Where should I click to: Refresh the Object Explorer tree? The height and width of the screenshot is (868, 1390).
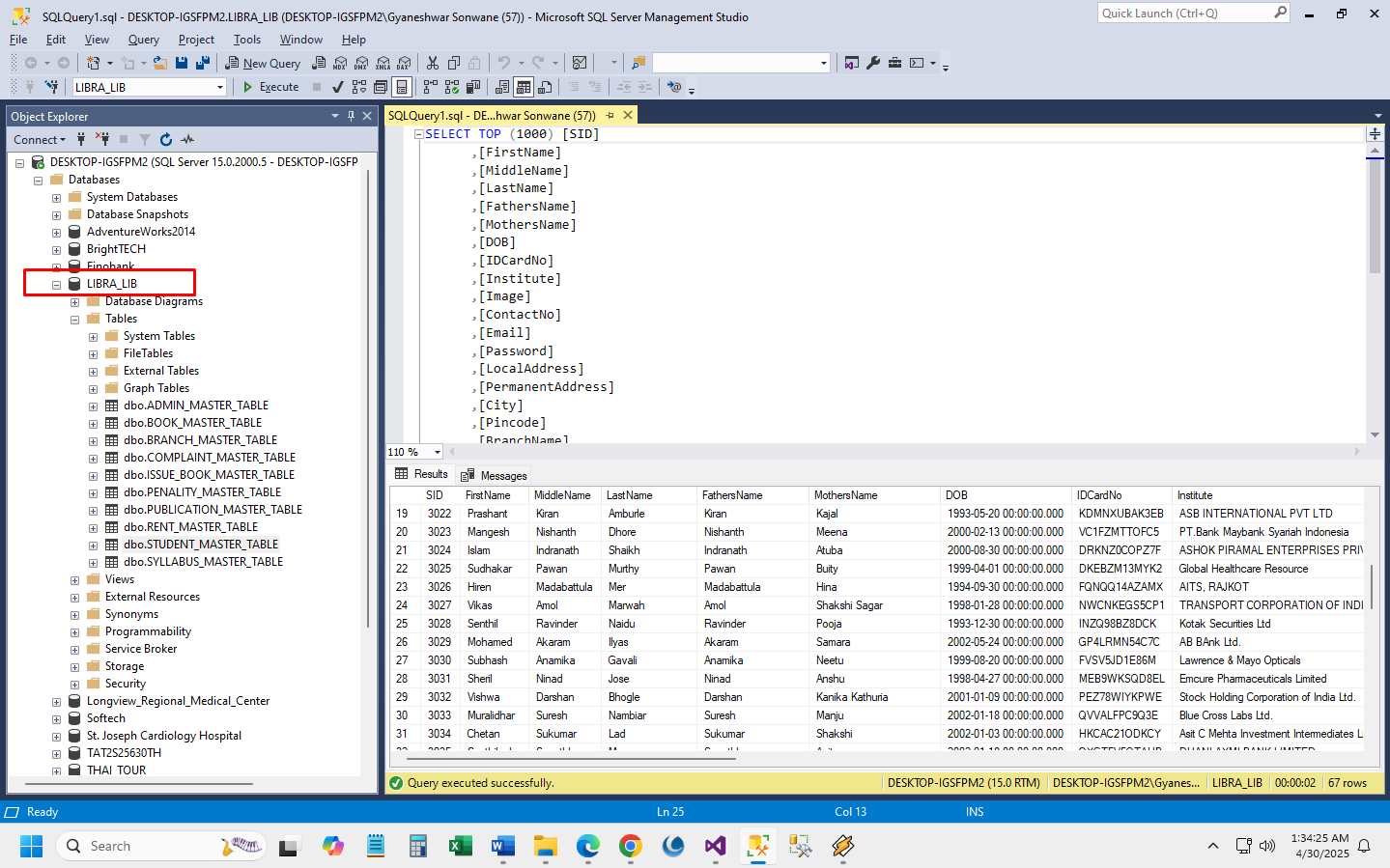pyautogui.click(x=166, y=139)
